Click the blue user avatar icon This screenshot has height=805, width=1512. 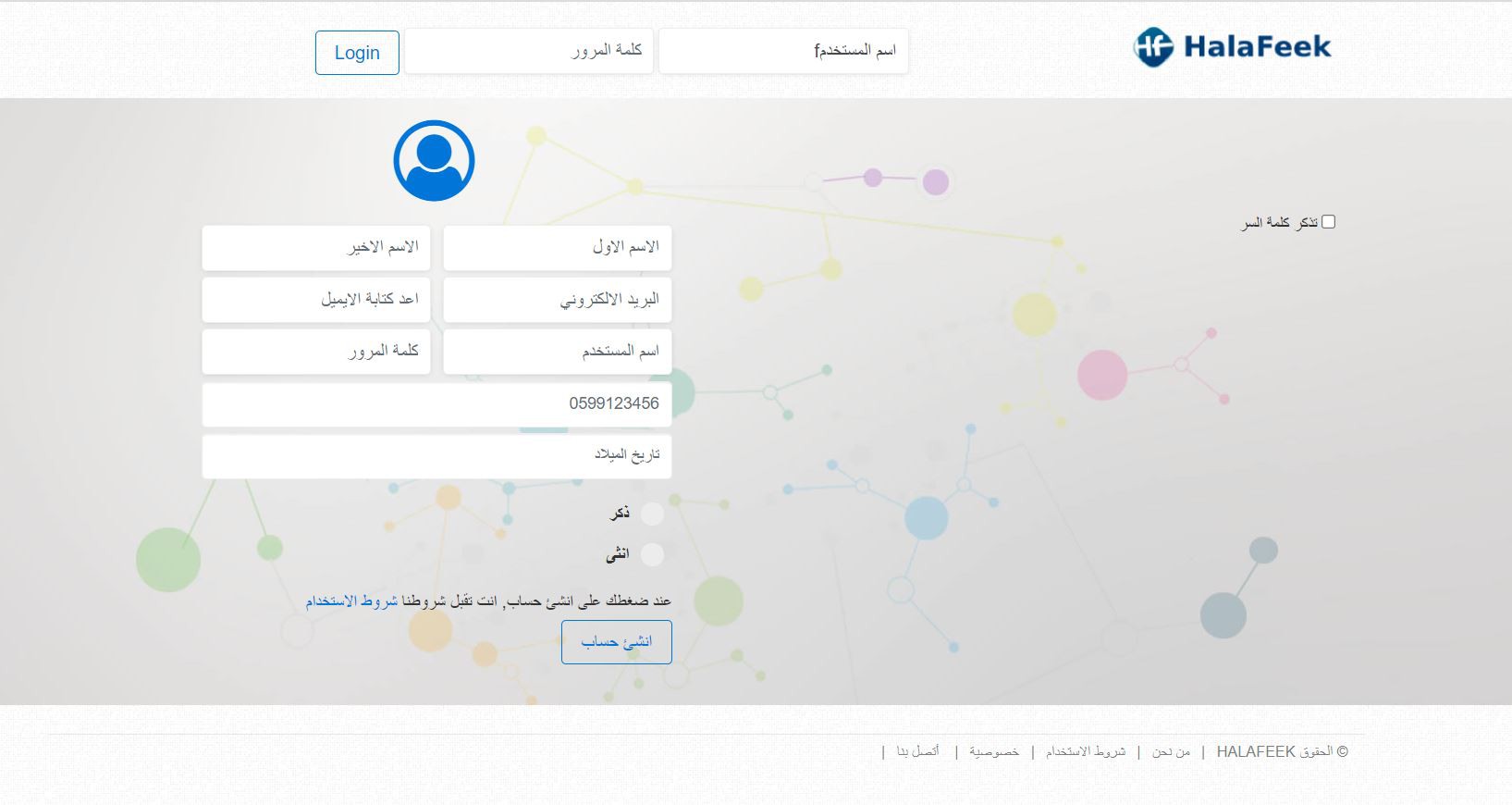point(434,161)
